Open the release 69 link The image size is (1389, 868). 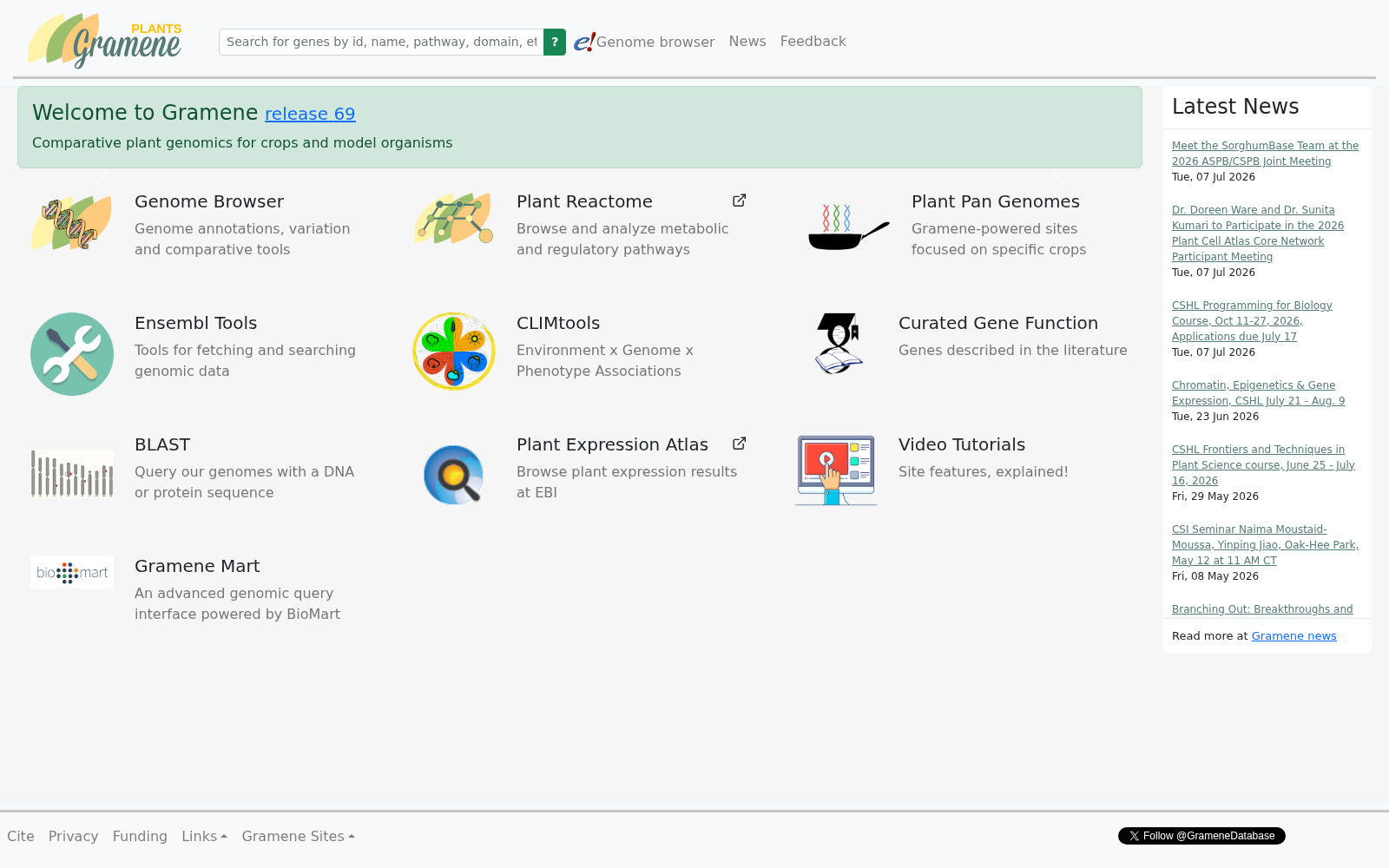tap(310, 114)
